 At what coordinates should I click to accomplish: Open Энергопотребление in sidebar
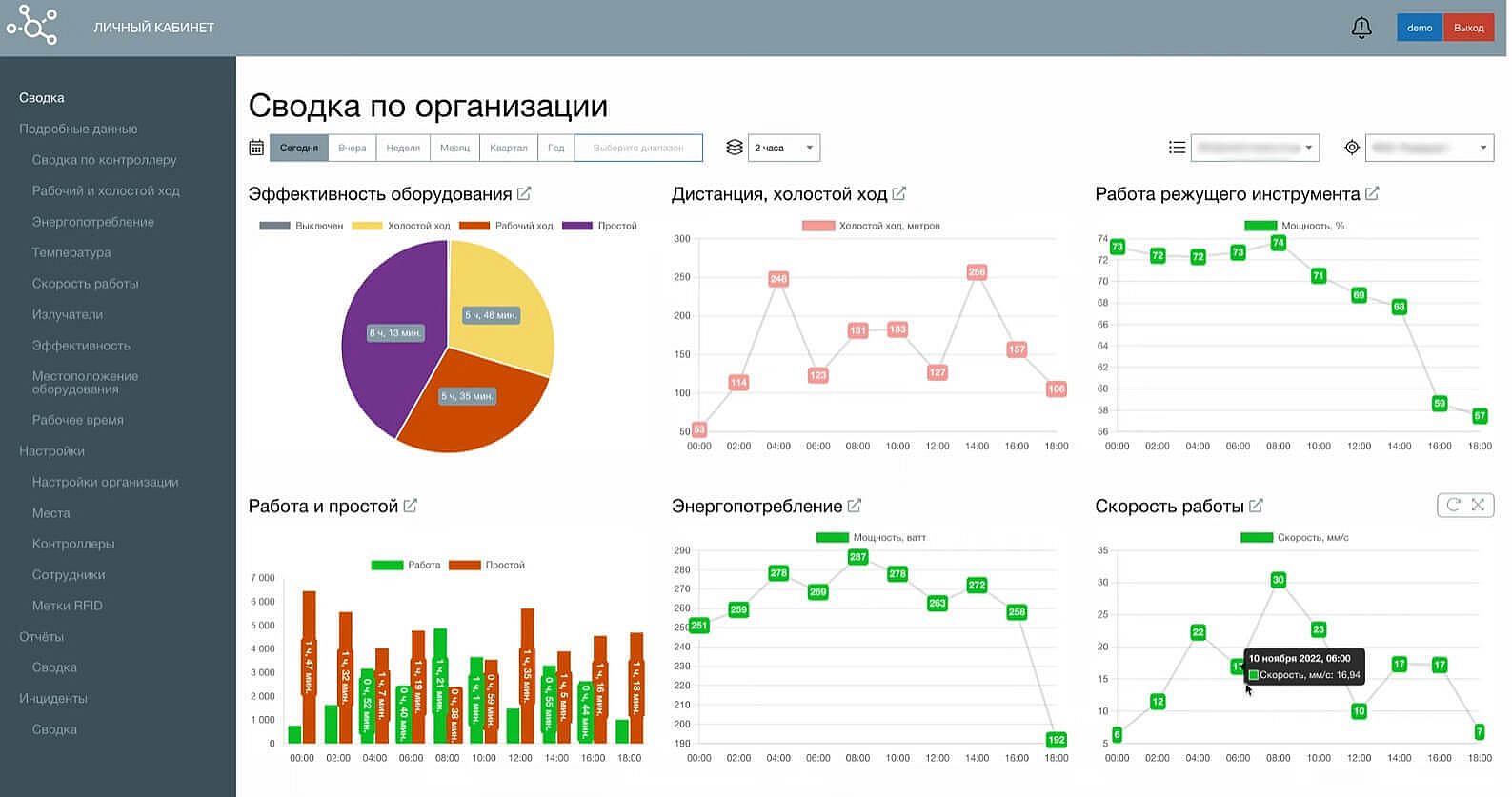pyautogui.click(x=93, y=222)
